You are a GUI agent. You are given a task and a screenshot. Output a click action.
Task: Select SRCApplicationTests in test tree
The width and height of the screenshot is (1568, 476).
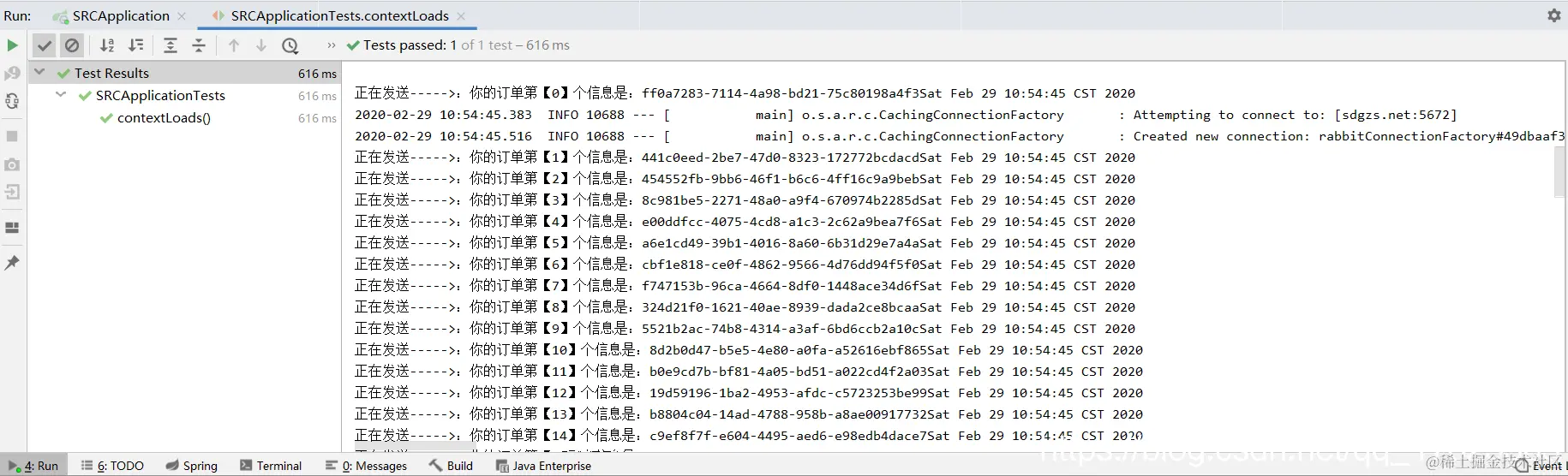coord(160,95)
